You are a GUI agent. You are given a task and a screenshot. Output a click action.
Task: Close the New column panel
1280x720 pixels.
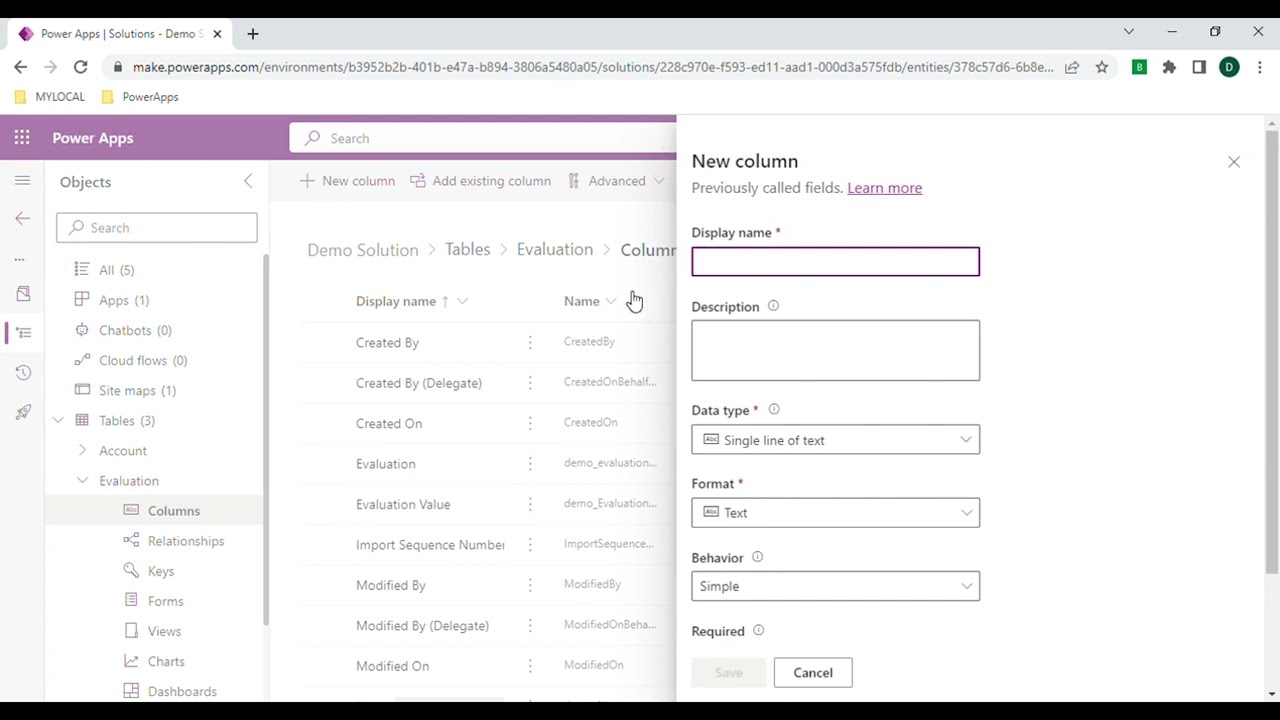tap(1234, 162)
